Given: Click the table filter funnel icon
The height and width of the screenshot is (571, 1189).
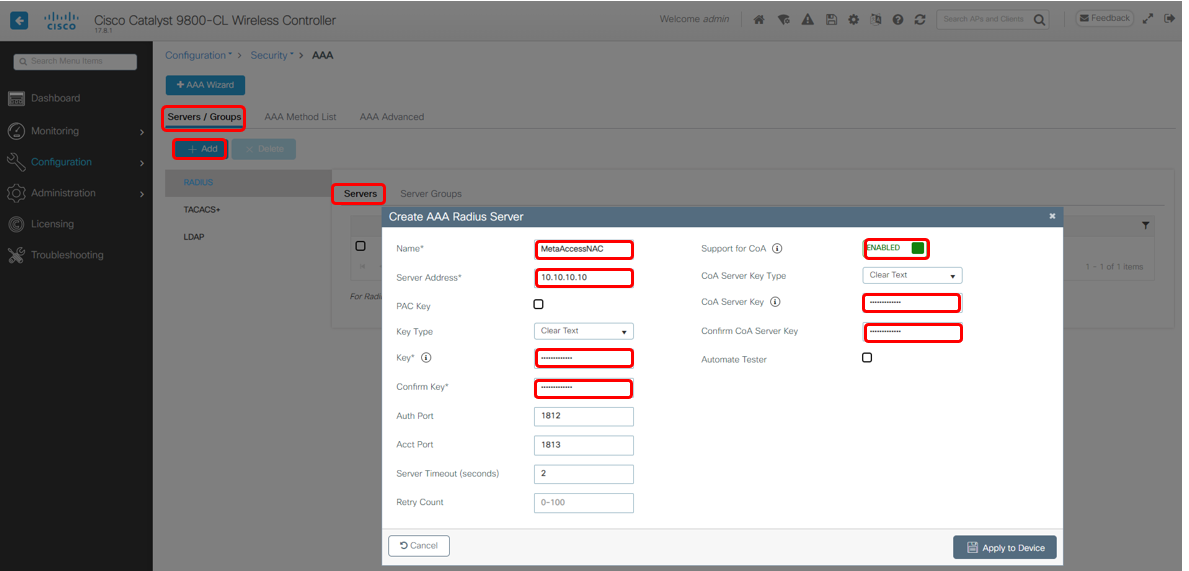Looking at the screenshot, I should (1145, 225).
